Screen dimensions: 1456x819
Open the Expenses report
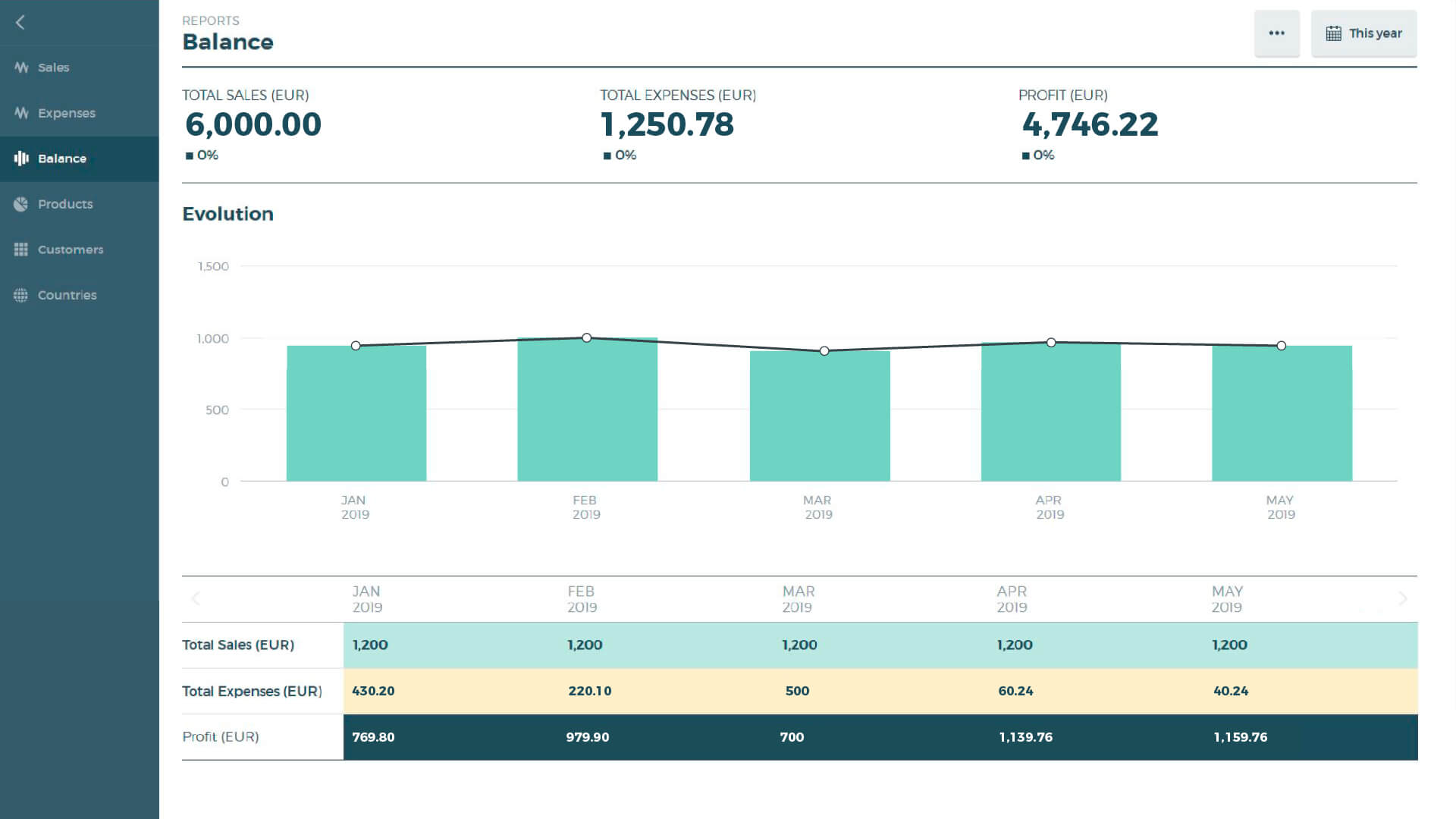tap(80, 113)
